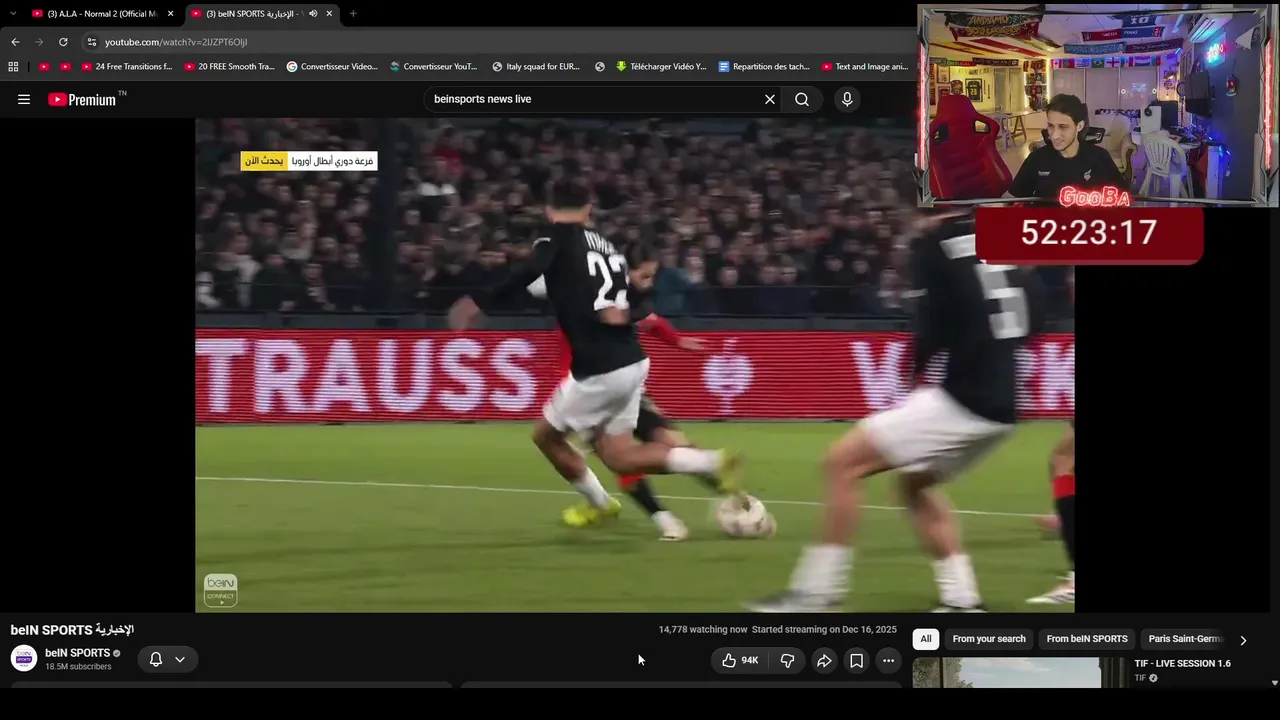This screenshot has width=1280, height=720.
Task: Close the beIN SPORTS tab
Action: [329, 14]
